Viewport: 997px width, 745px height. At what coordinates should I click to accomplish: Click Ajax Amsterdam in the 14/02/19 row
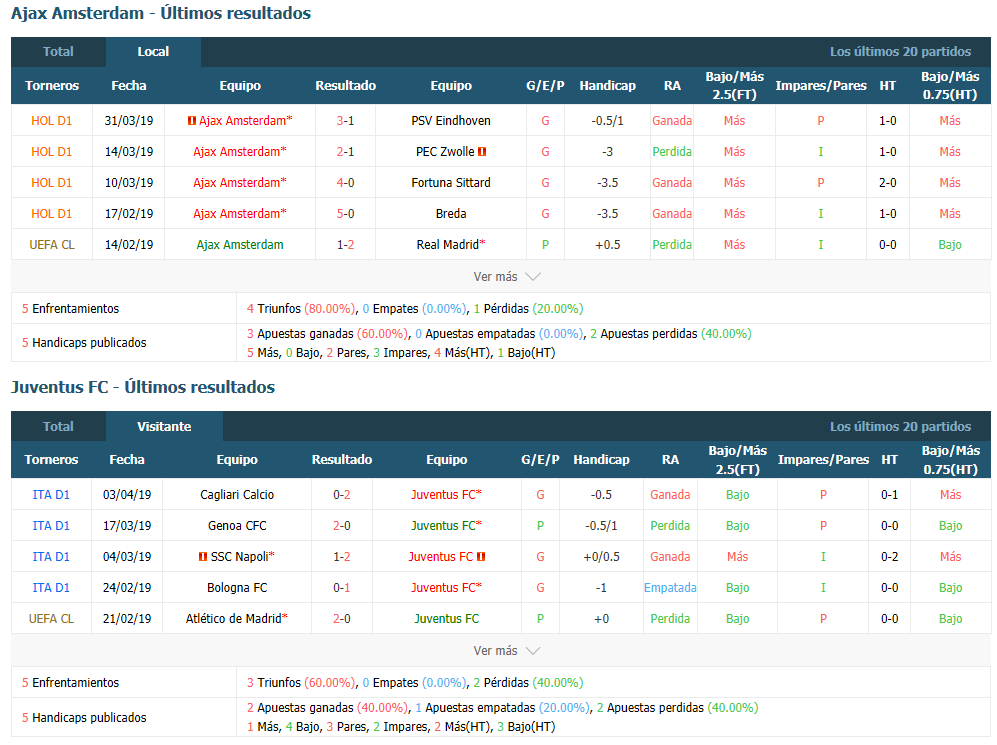pyautogui.click(x=240, y=245)
